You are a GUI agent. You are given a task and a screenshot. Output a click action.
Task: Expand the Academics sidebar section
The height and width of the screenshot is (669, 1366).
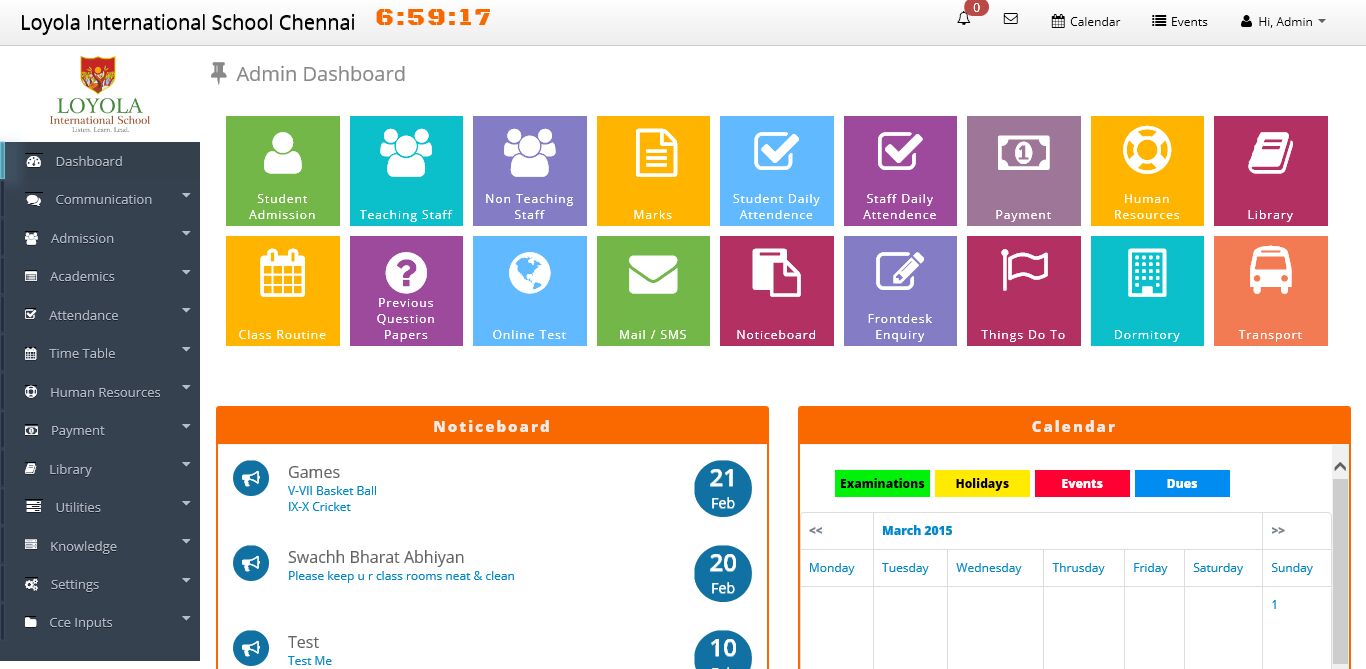point(80,276)
